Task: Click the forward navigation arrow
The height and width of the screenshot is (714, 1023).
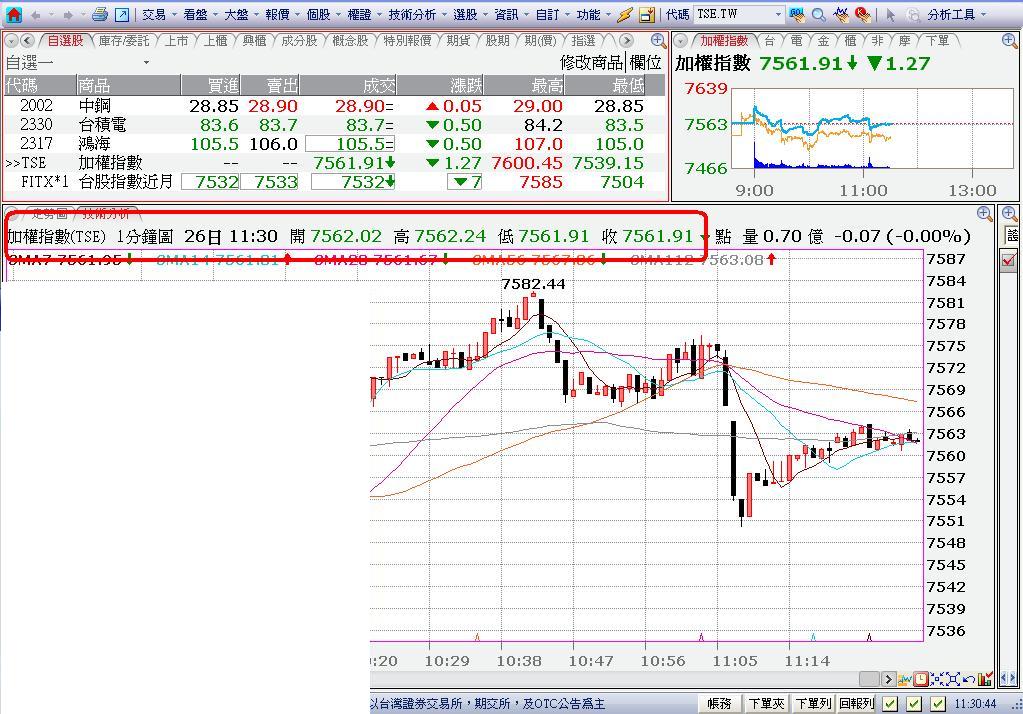Action: (x=67, y=14)
